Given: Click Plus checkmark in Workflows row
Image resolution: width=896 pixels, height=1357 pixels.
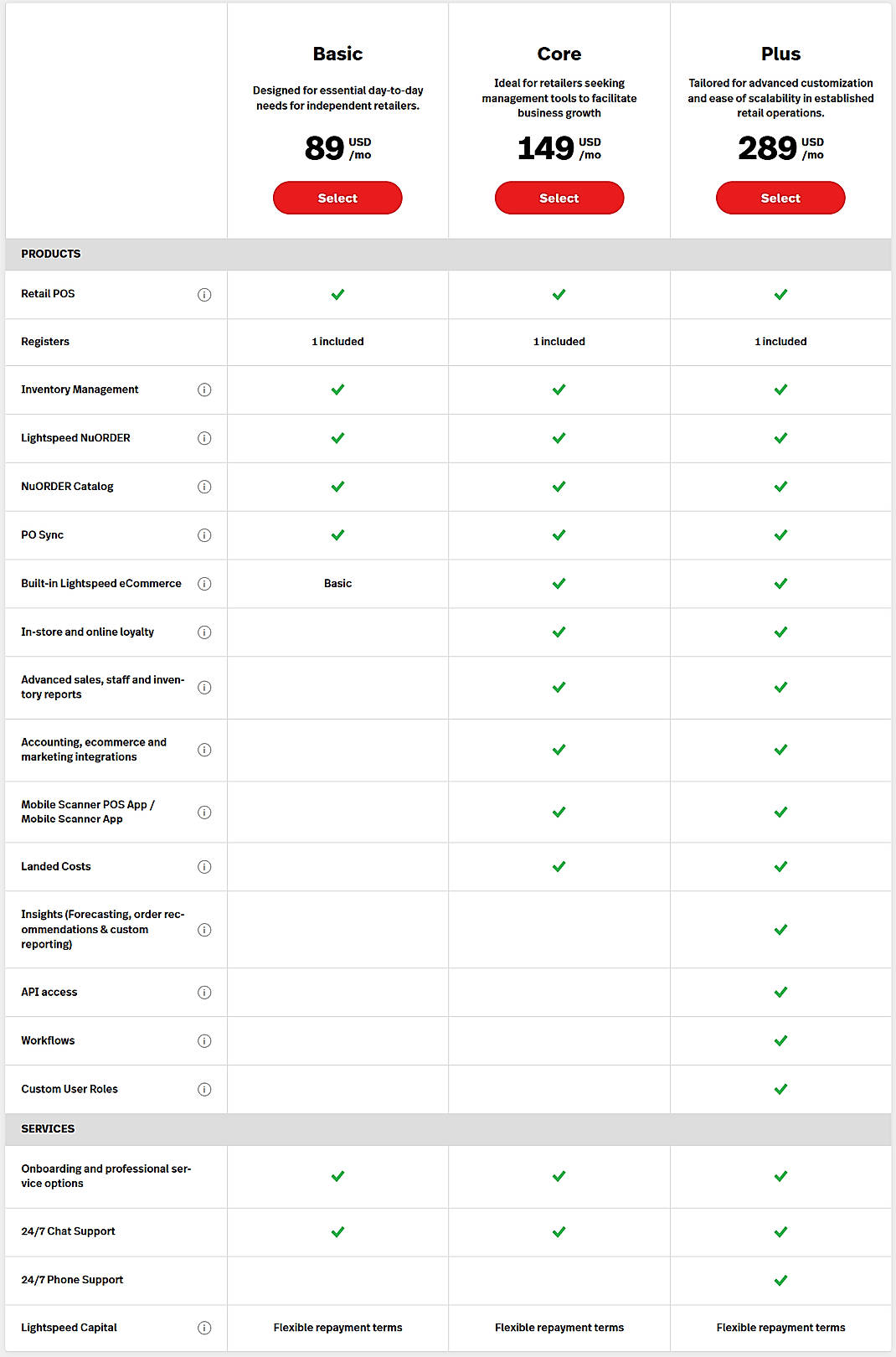Looking at the screenshot, I should click(x=780, y=1041).
